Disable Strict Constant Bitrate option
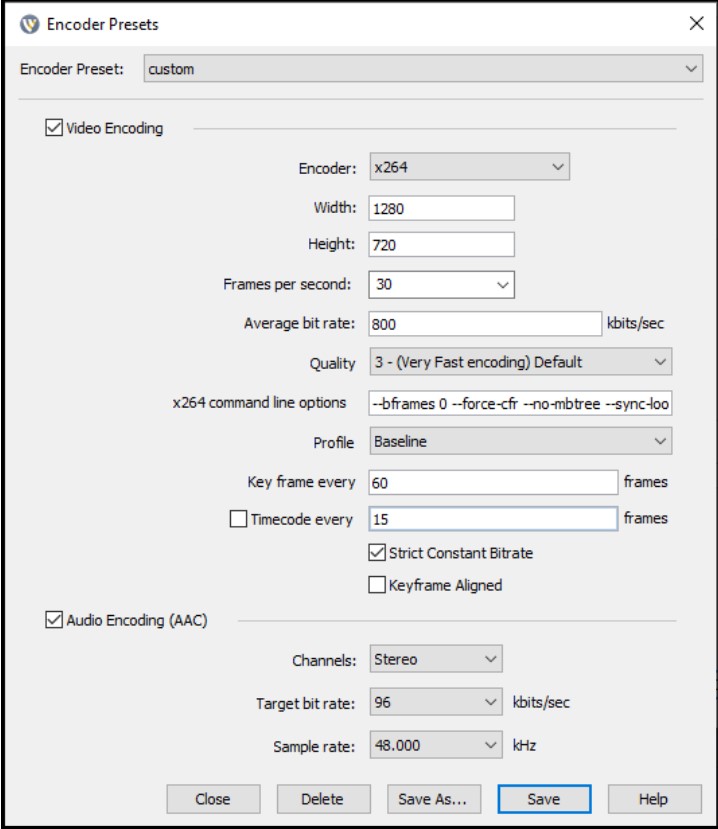This screenshot has width=718, height=829. 377,553
